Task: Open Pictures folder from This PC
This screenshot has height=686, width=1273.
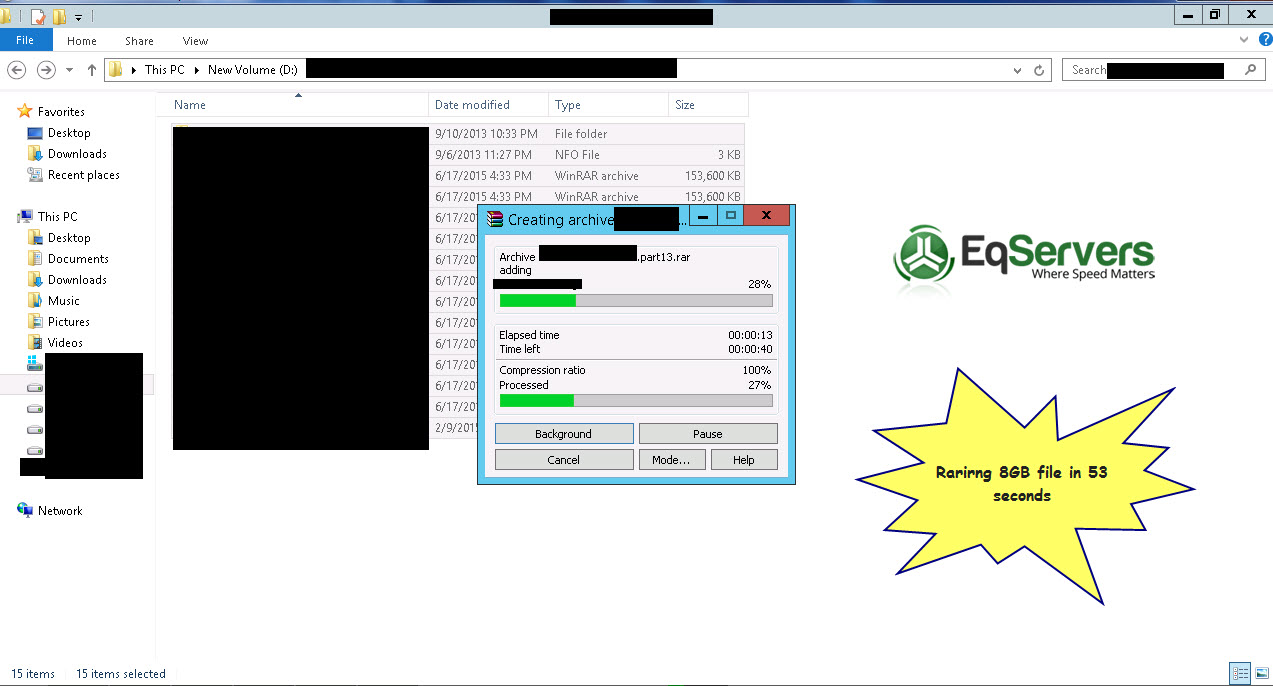Action: pyautogui.click(x=68, y=322)
